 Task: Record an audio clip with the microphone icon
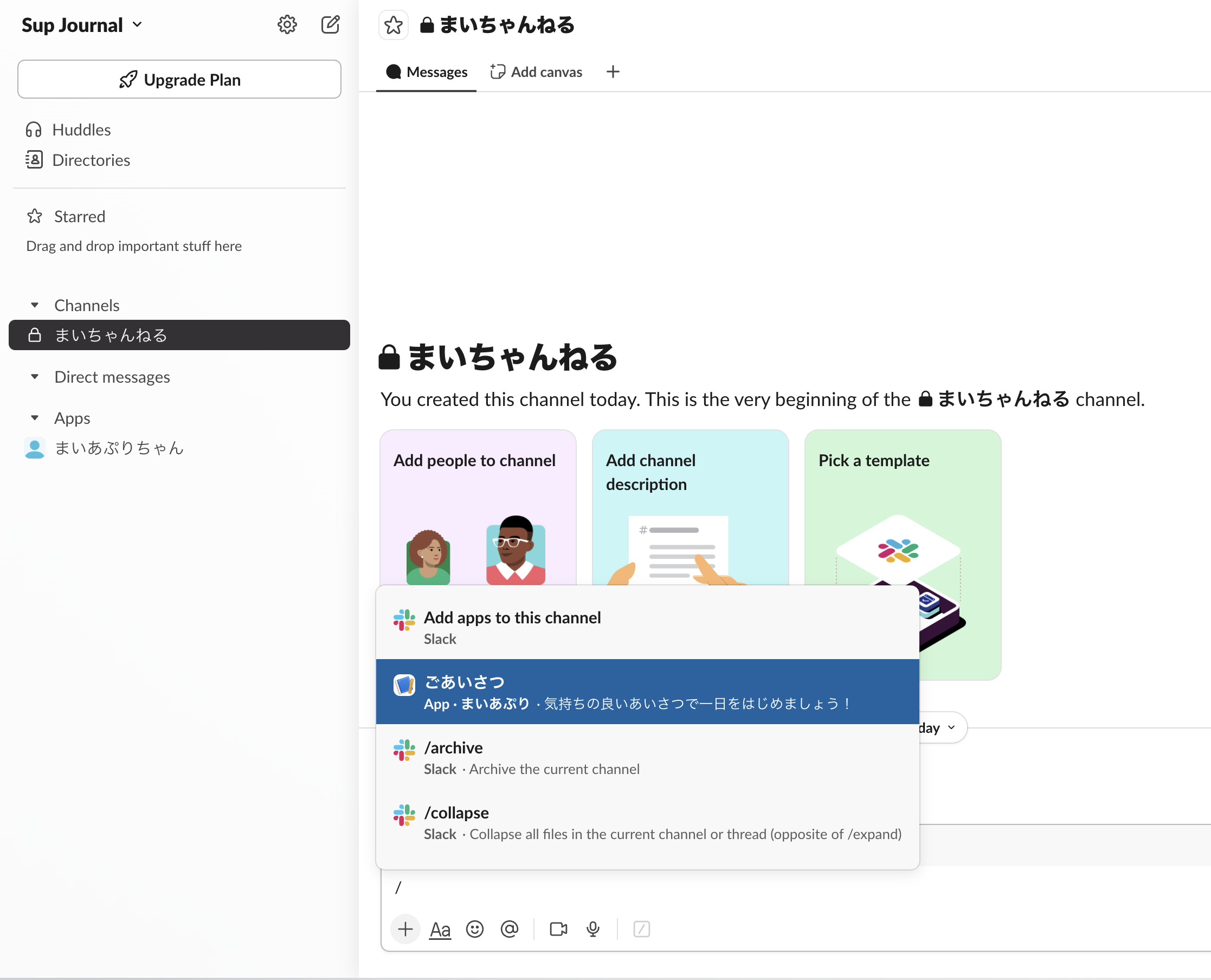(593, 929)
